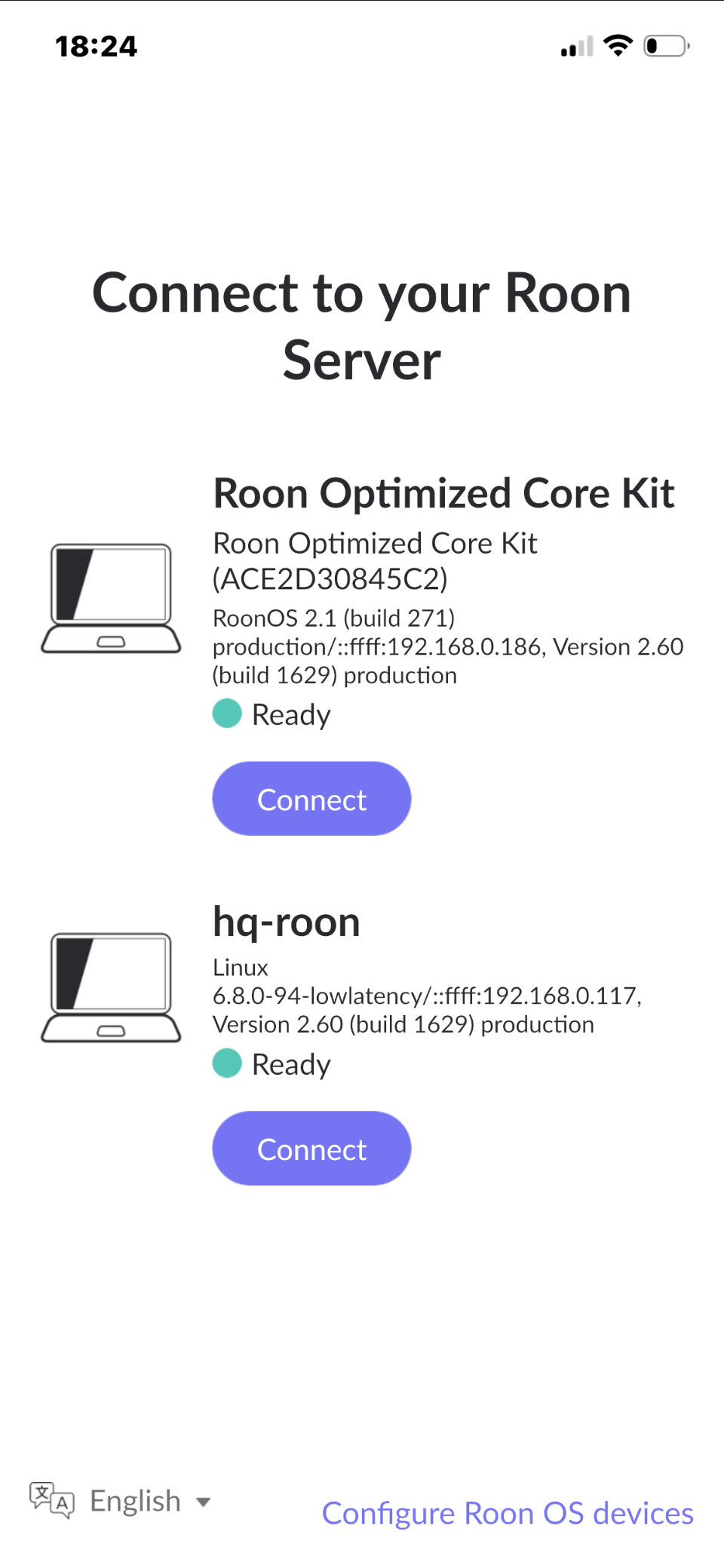Viewport: 724px width, 1568px height.
Task: Click the Roon Optimized Core Kit laptop icon
Action: [x=111, y=598]
